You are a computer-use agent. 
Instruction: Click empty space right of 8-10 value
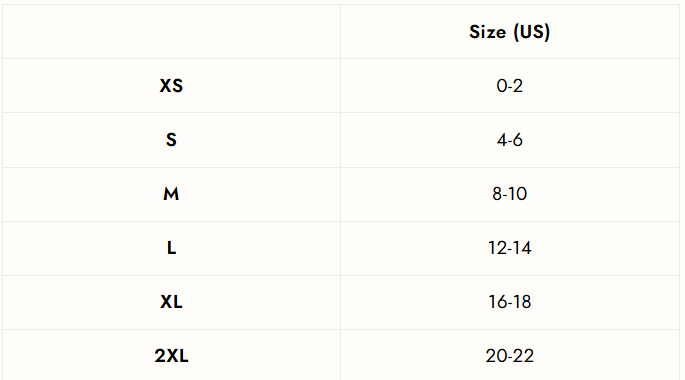click(603, 194)
